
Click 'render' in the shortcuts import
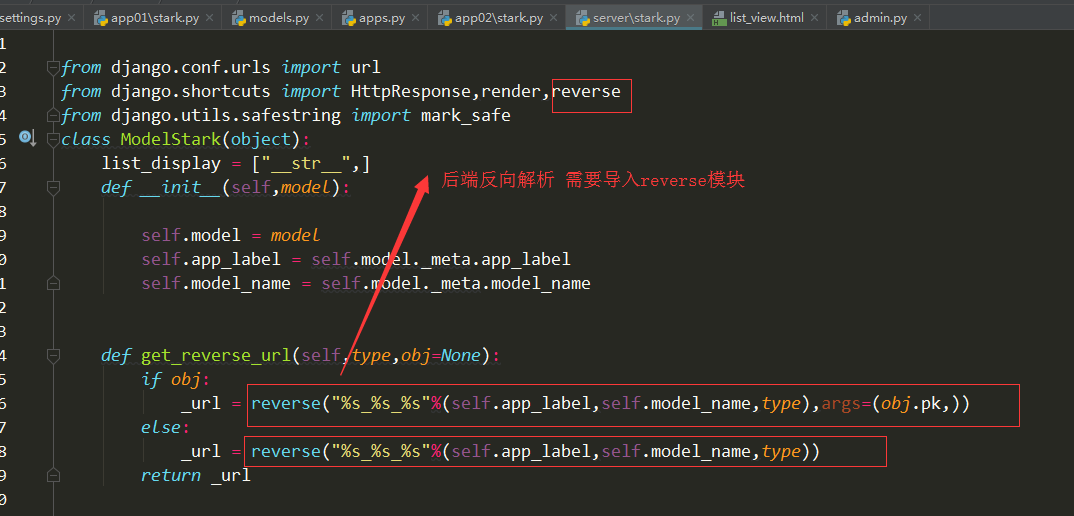tap(510, 91)
